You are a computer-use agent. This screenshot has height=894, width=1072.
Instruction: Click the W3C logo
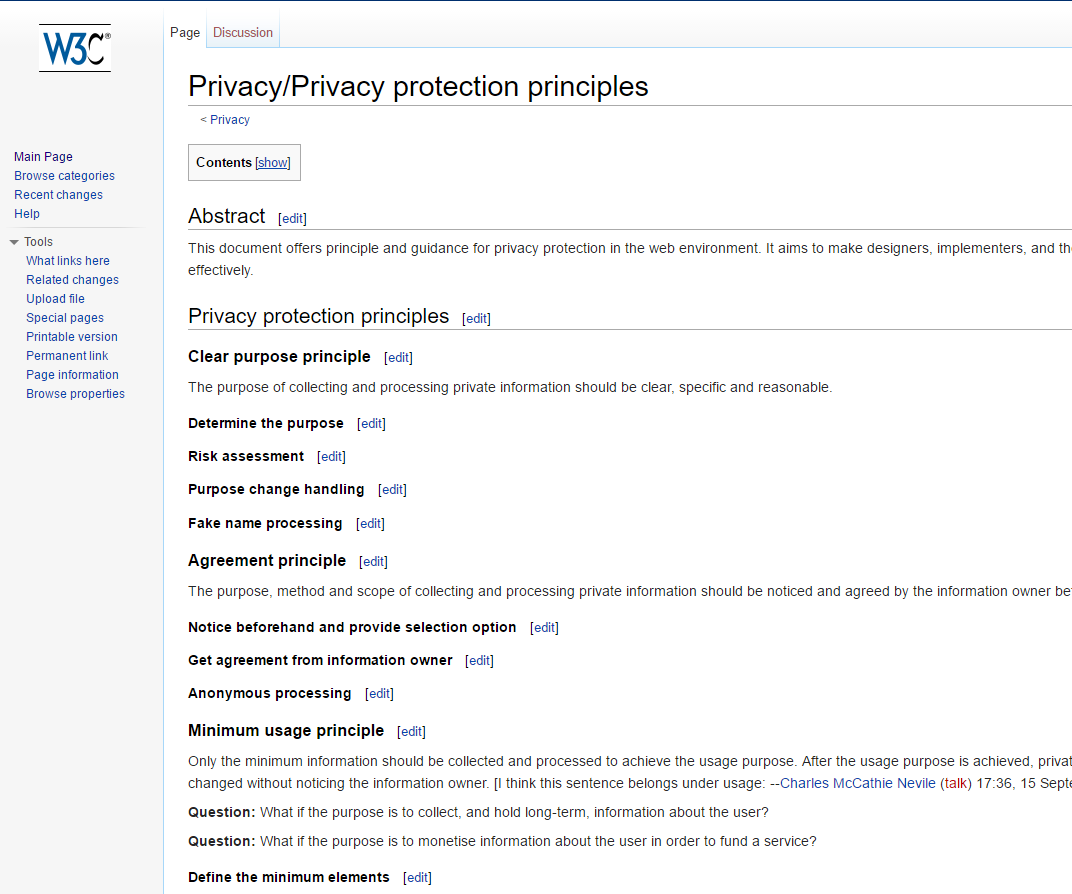(75, 48)
